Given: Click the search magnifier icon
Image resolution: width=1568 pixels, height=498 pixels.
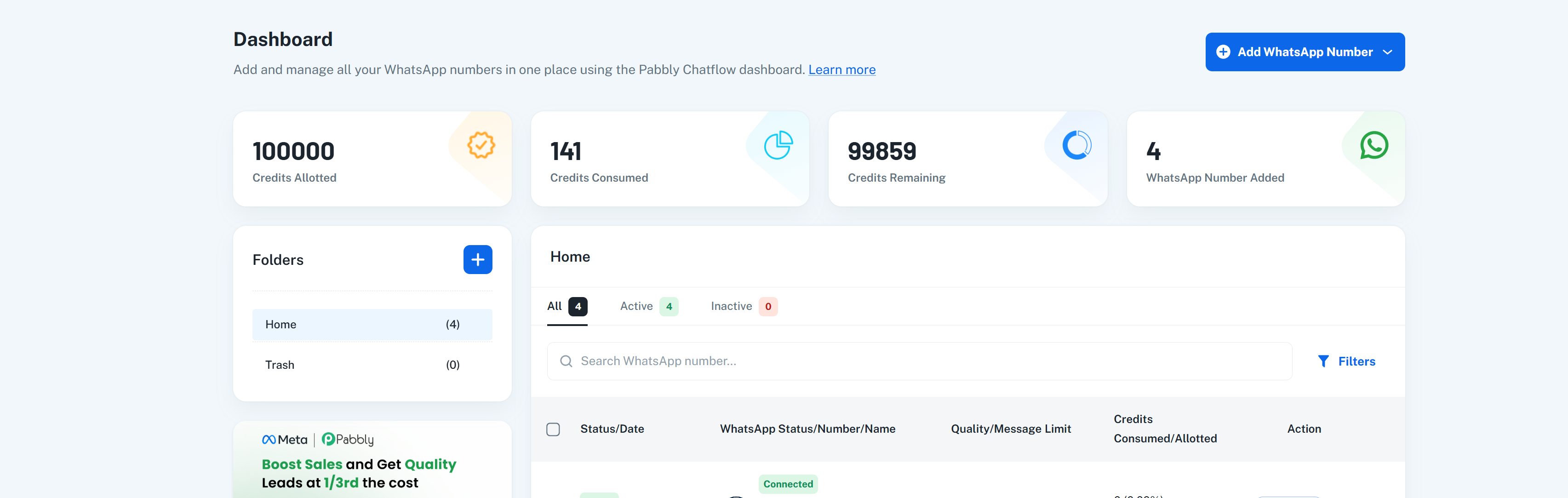Looking at the screenshot, I should (566, 361).
